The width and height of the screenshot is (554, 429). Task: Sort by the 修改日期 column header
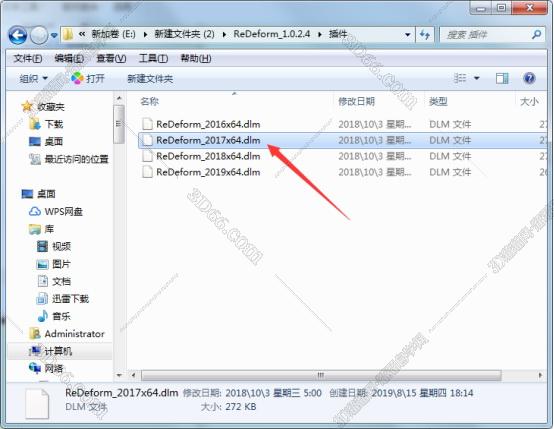tap(356, 102)
